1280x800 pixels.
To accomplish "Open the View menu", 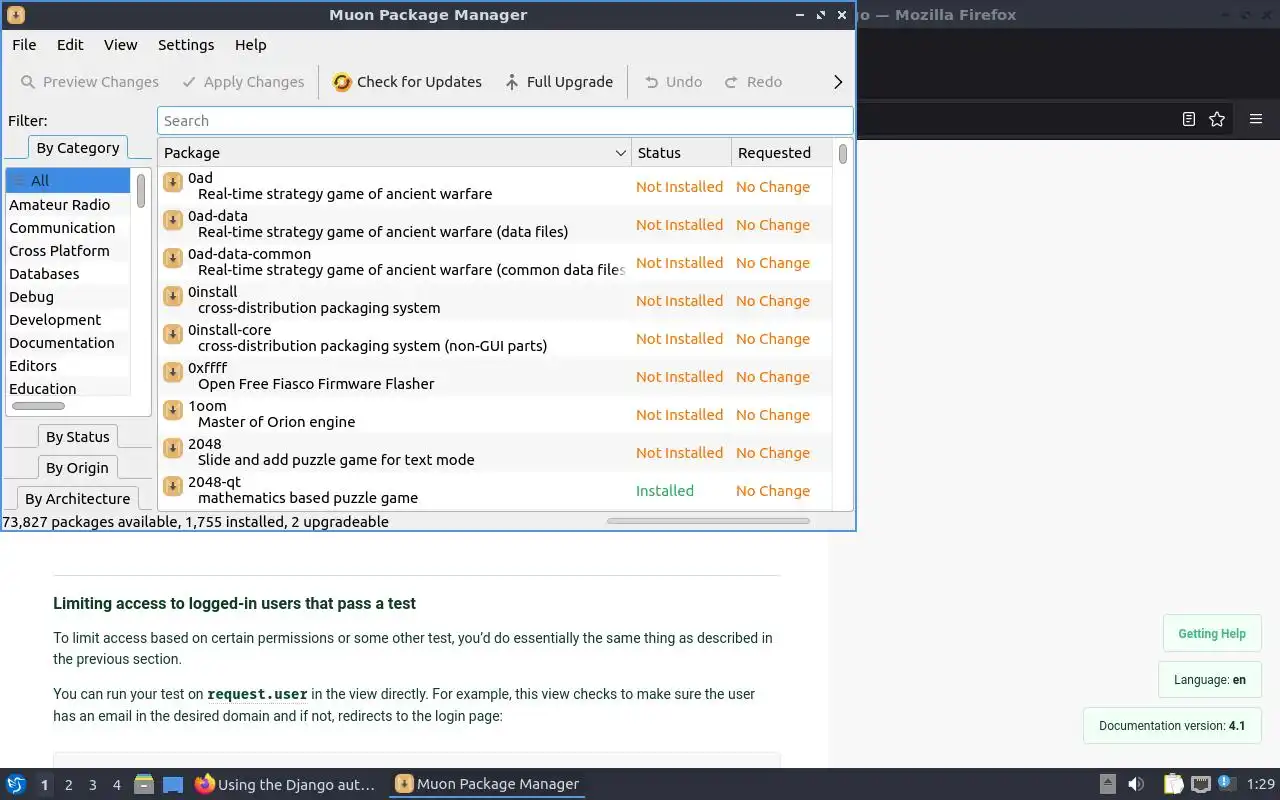I will [120, 45].
